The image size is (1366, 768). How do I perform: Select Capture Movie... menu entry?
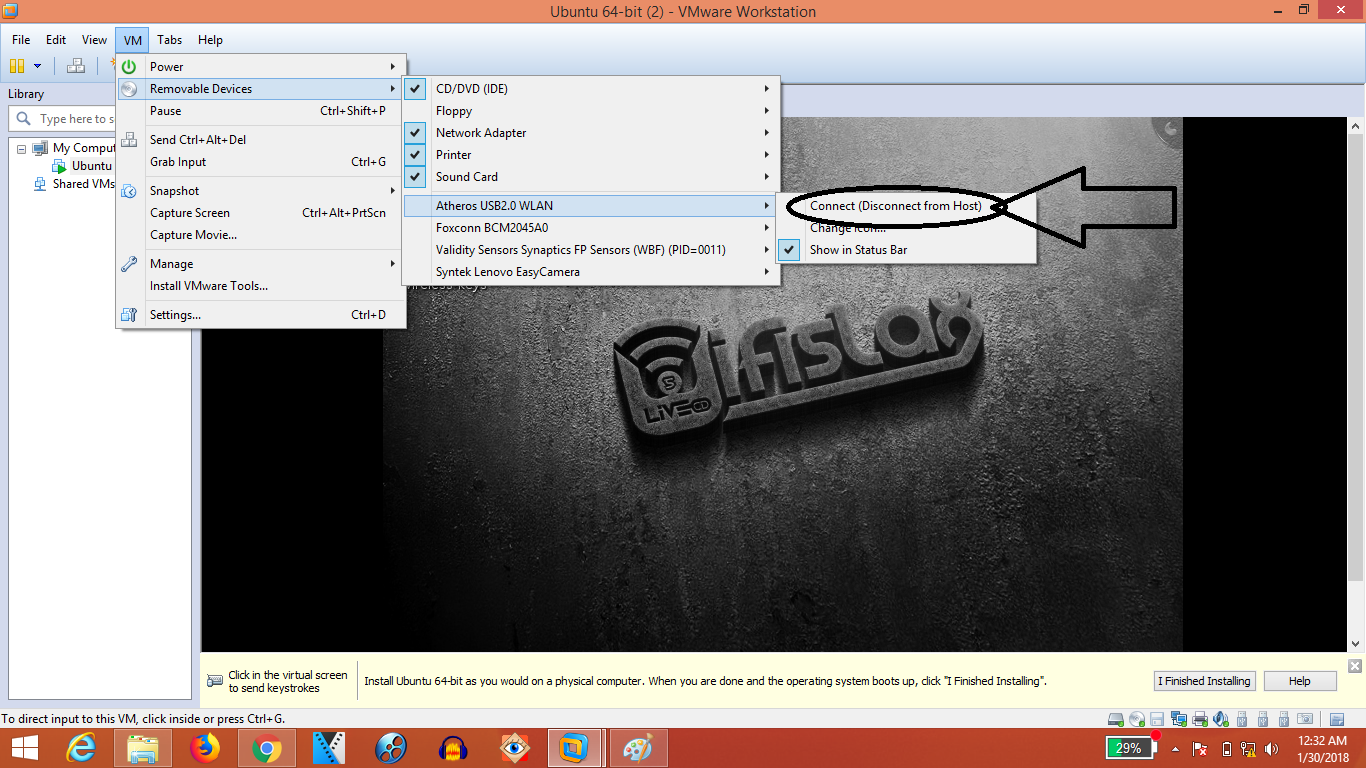[x=261, y=235]
